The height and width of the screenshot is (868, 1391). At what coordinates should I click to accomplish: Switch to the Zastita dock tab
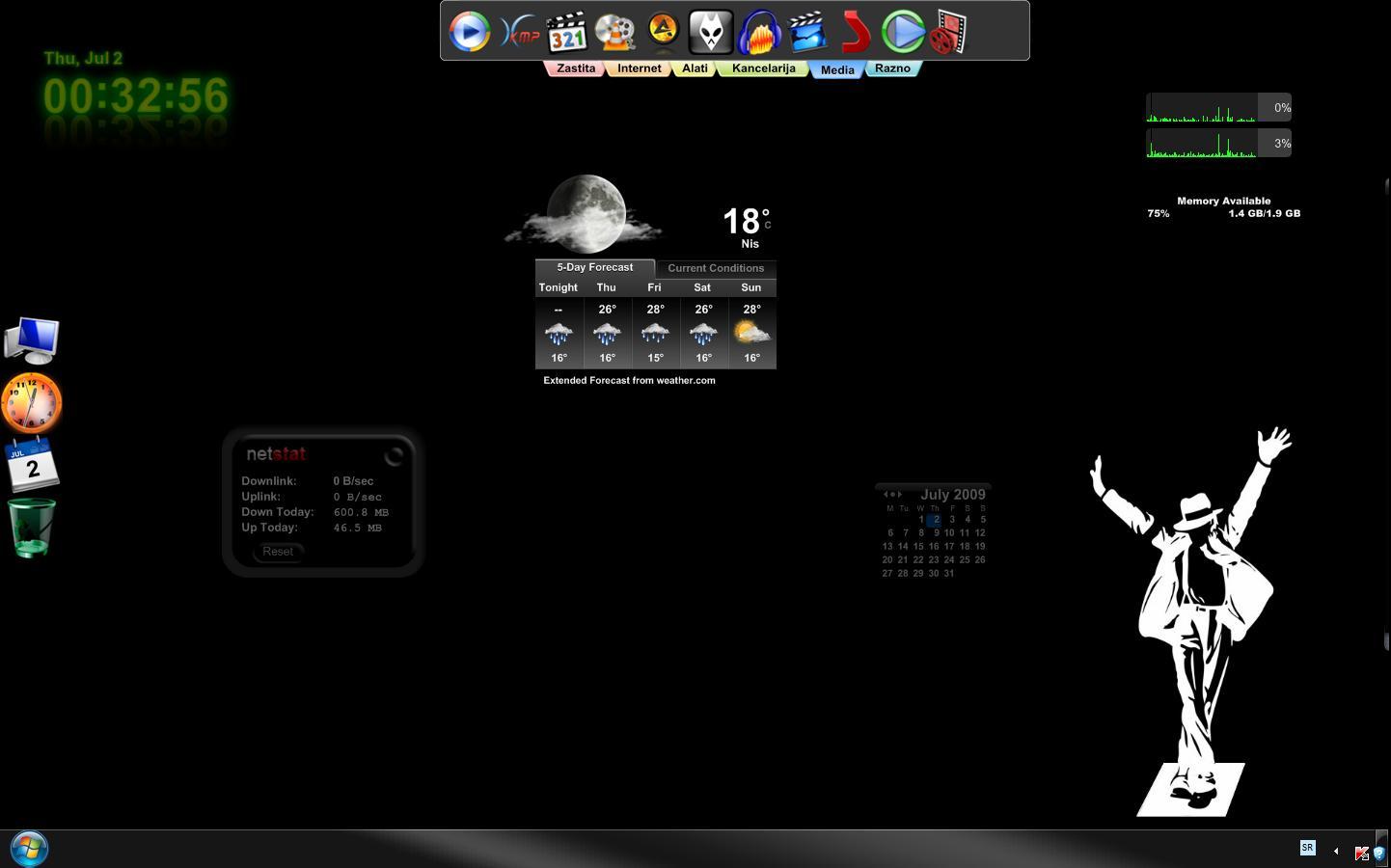[576, 68]
